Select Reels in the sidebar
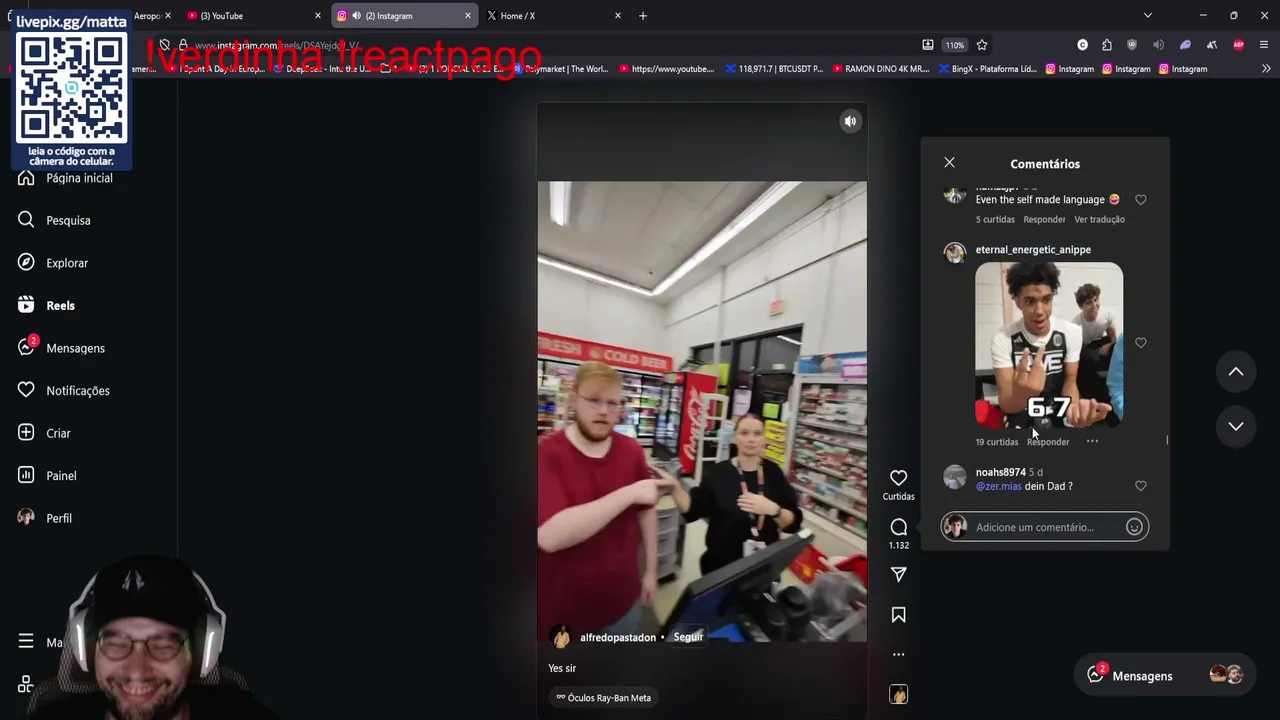This screenshot has height=720, width=1280. [x=46, y=305]
